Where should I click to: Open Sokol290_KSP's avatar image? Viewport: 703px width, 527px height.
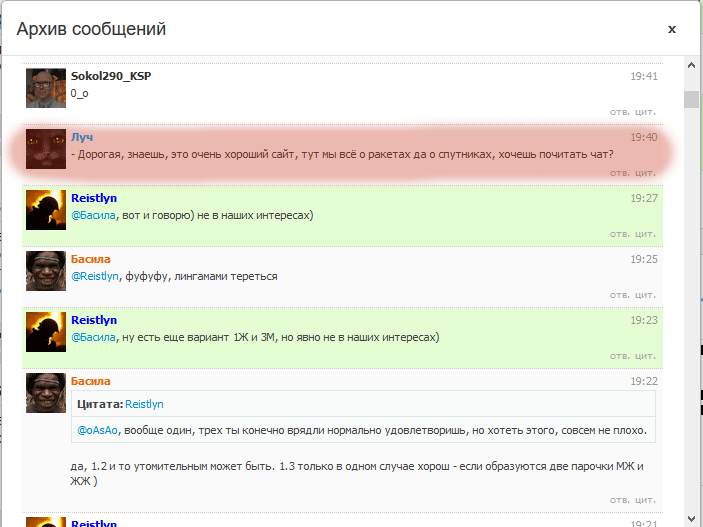46,88
